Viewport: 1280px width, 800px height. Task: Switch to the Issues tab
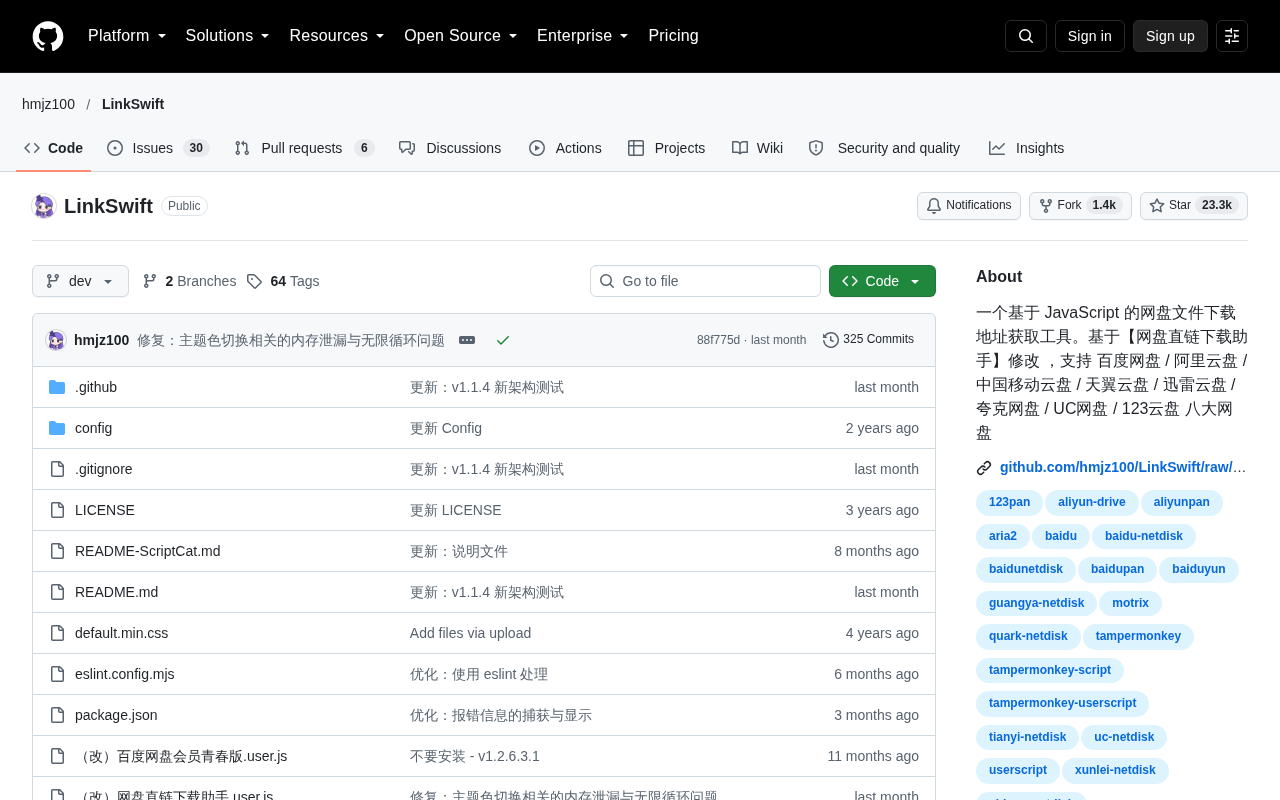(158, 148)
